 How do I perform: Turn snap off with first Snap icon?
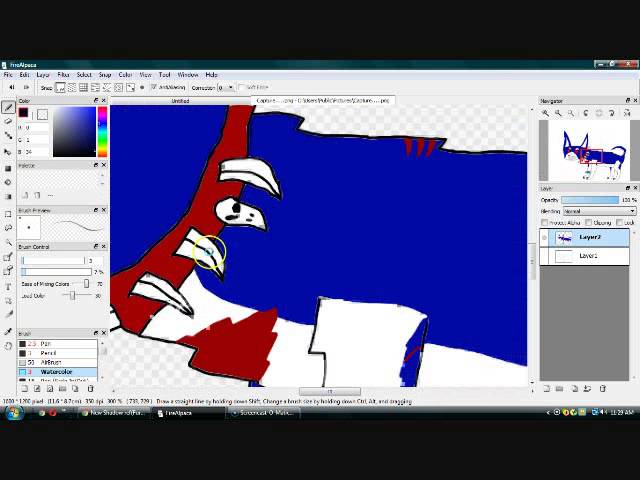60,87
